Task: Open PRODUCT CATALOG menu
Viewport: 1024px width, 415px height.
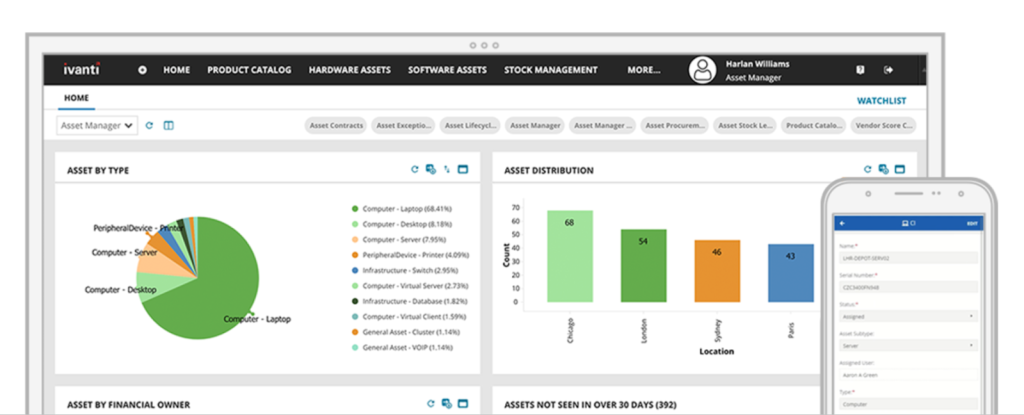Action: pos(249,70)
